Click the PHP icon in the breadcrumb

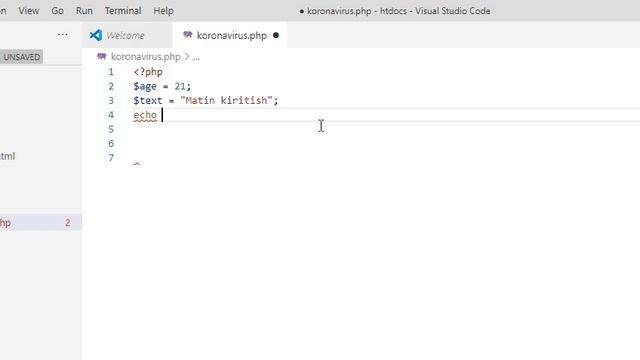pos(102,56)
